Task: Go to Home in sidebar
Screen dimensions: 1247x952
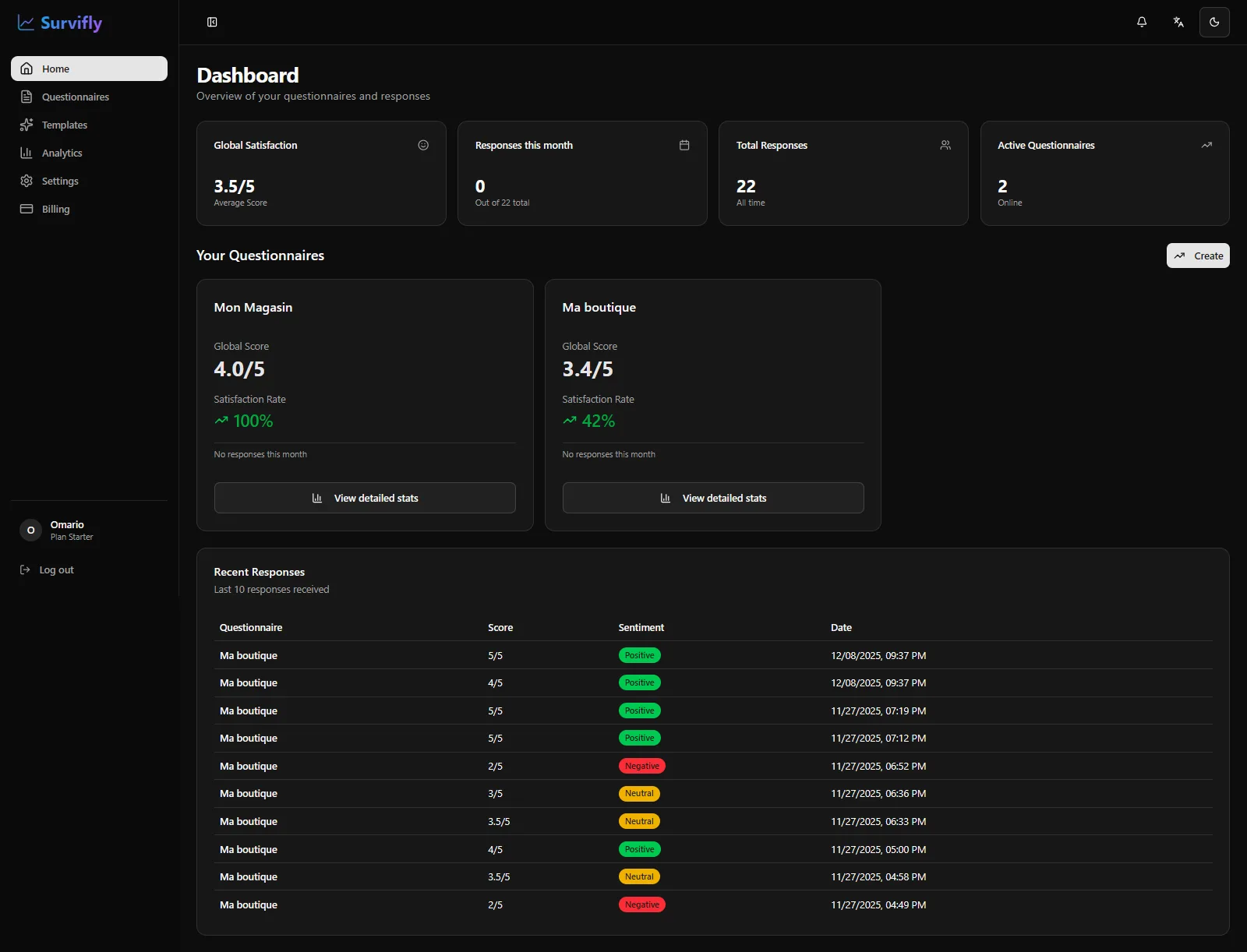Action: point(89,69)
